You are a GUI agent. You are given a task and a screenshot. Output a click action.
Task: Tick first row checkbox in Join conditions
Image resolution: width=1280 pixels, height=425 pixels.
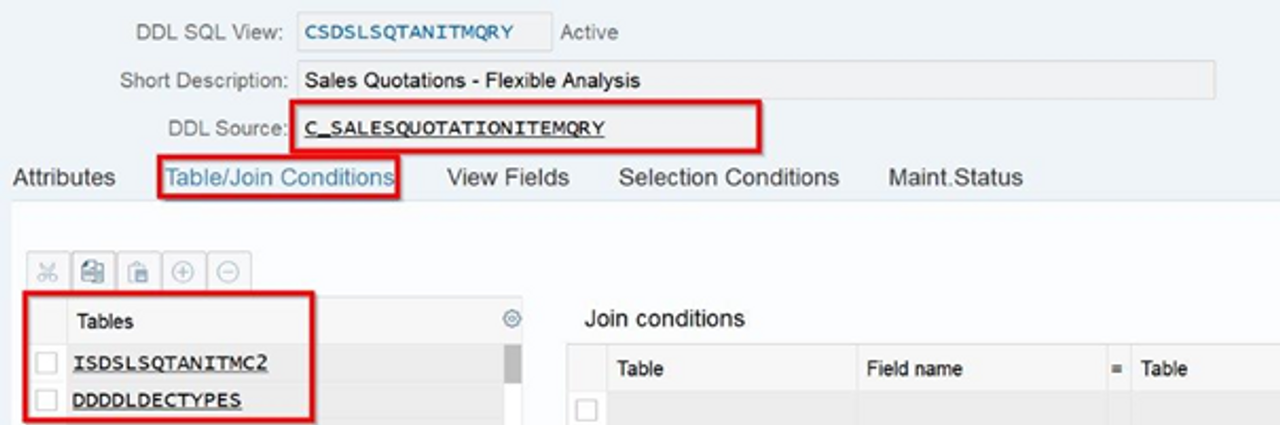tap(586, 409)
